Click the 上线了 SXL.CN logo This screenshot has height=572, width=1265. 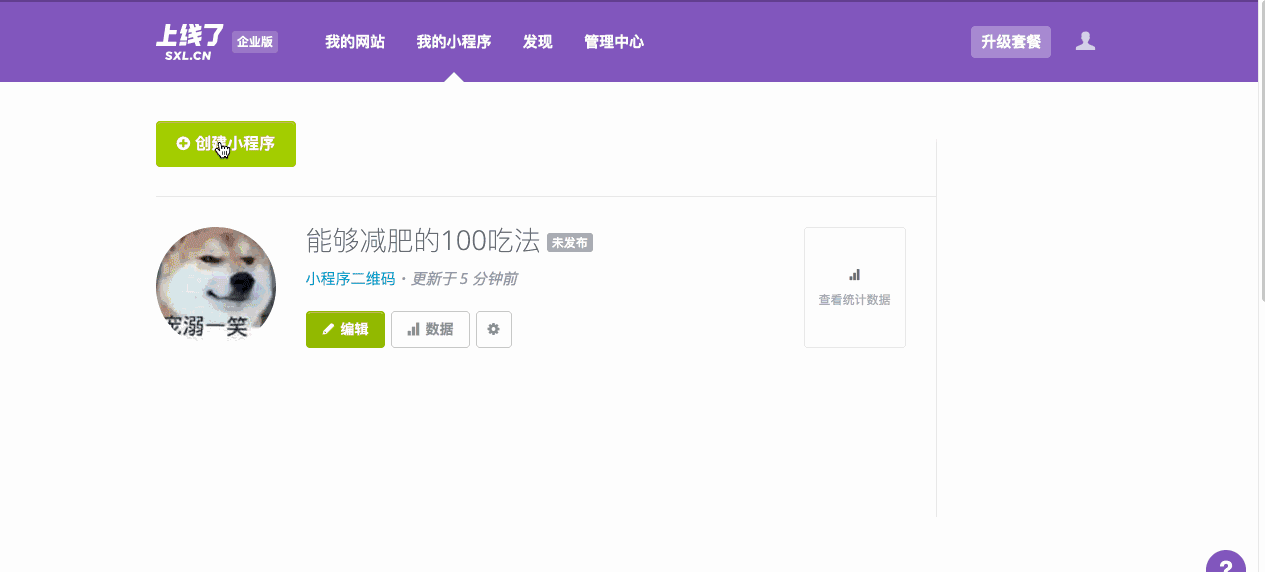190,42
